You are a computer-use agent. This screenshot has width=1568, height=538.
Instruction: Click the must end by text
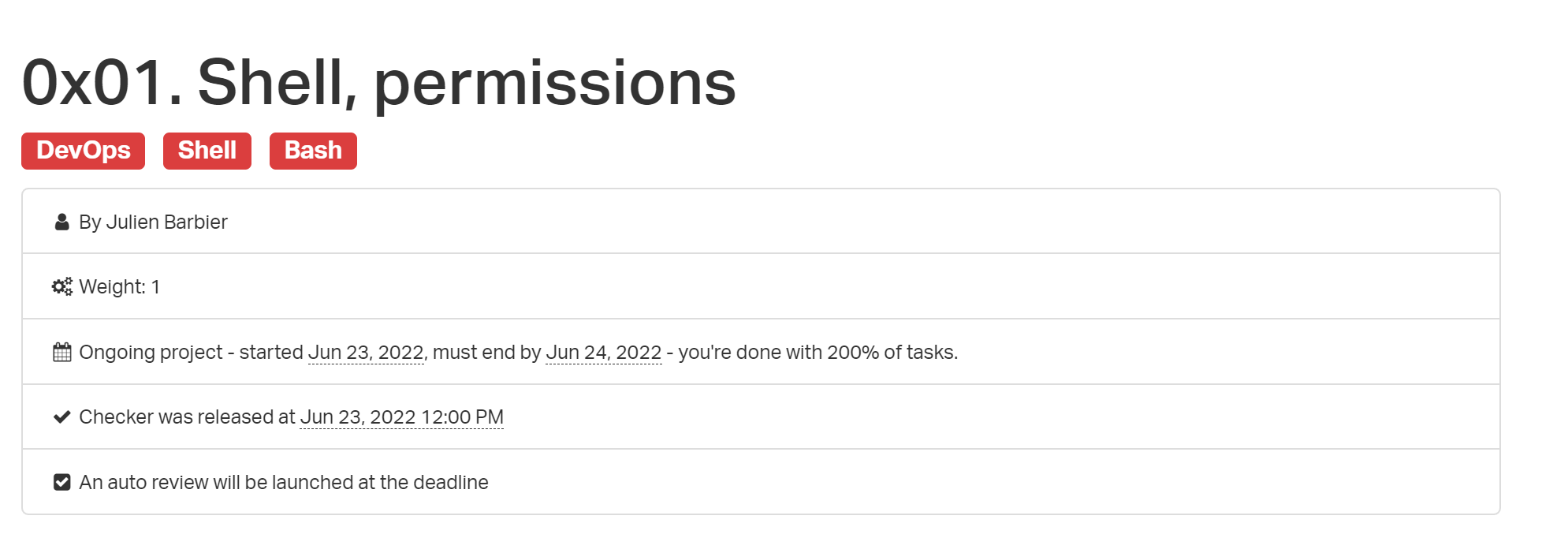(x=486, y=353)
